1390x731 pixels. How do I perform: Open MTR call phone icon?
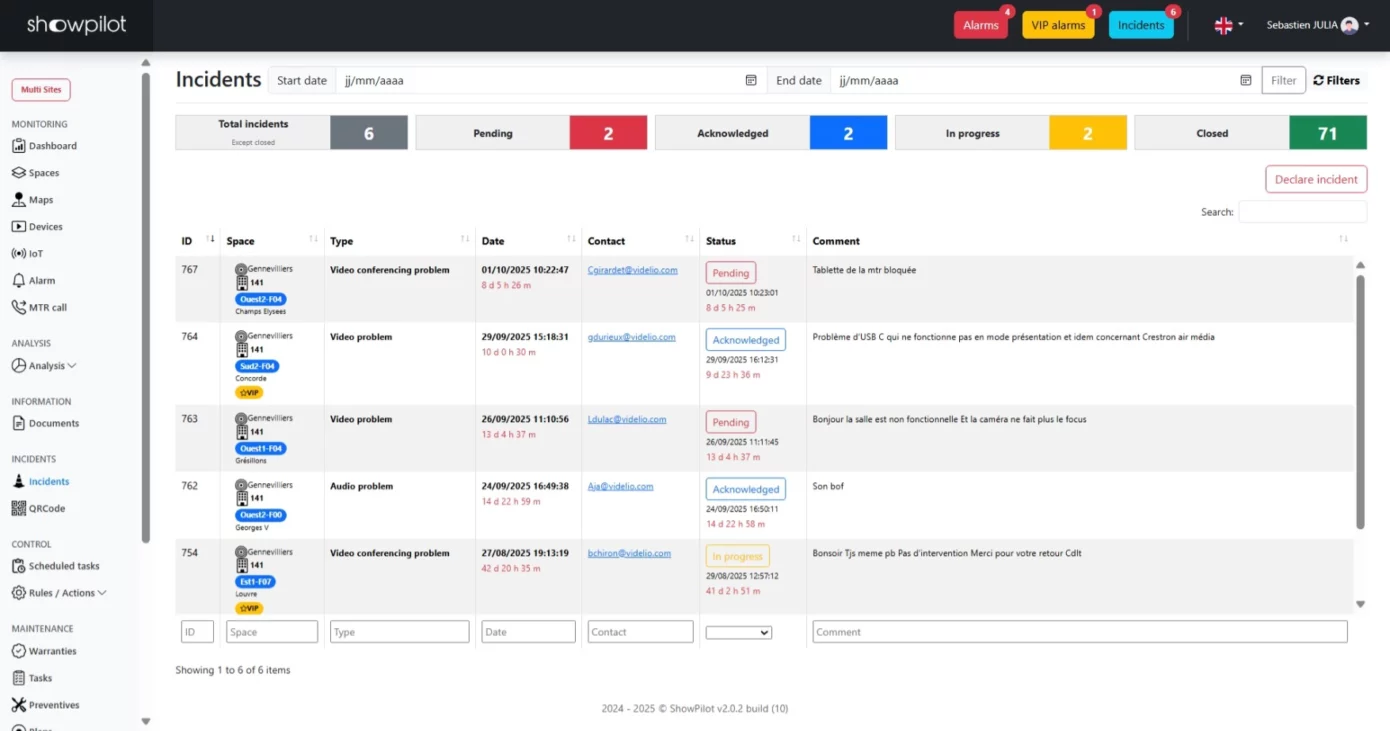[18, 308]
